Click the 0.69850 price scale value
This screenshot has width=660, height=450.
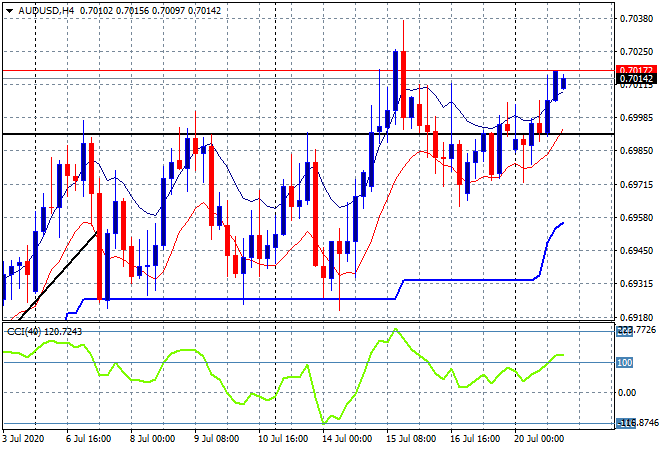pos(636,151)
